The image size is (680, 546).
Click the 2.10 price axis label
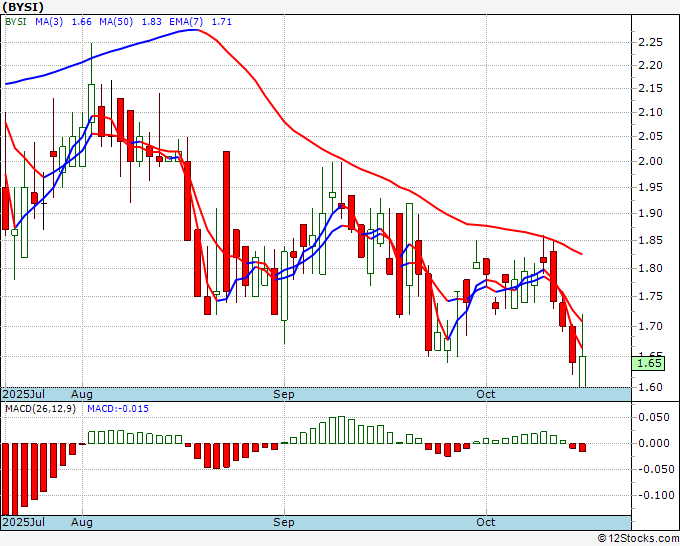click(651, 112)
